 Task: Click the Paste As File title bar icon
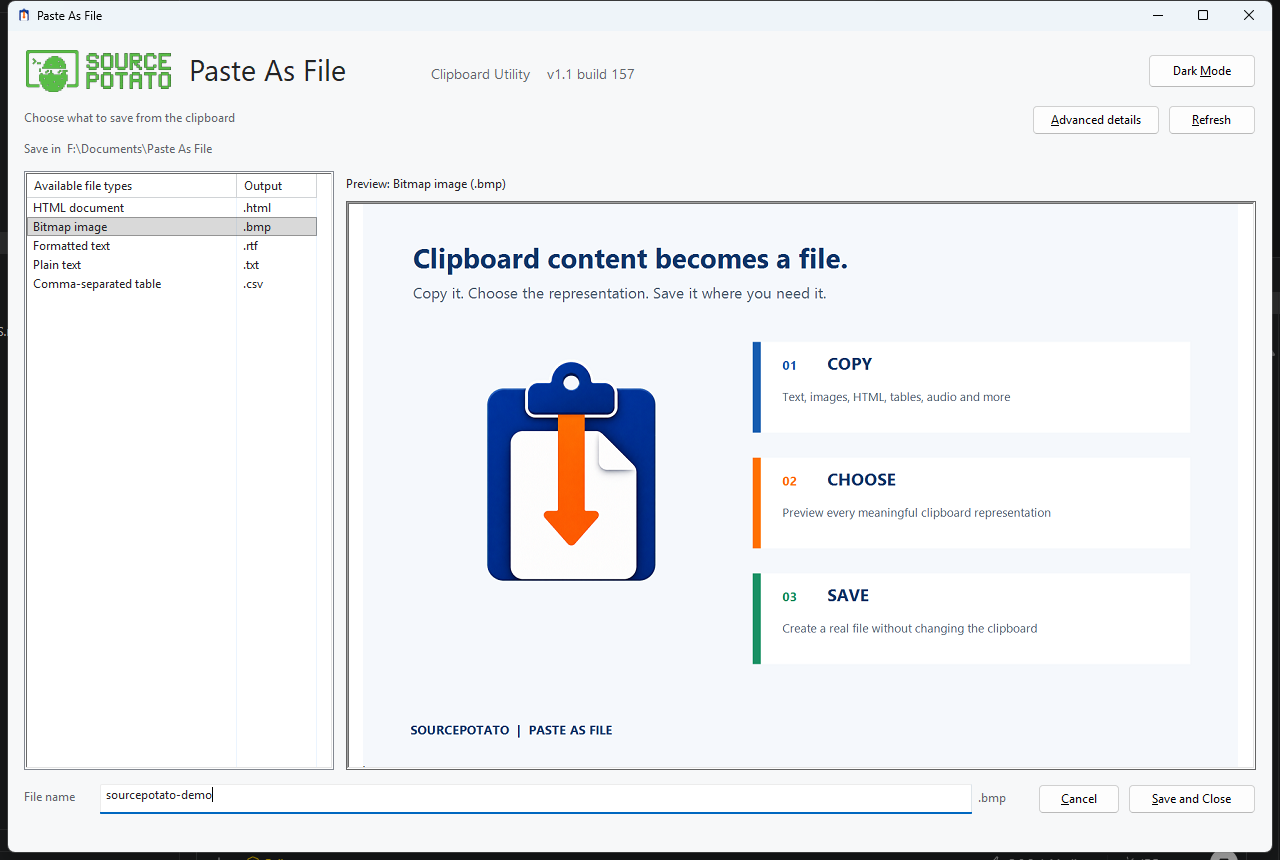pyautogui.click(x=24, y=15)
